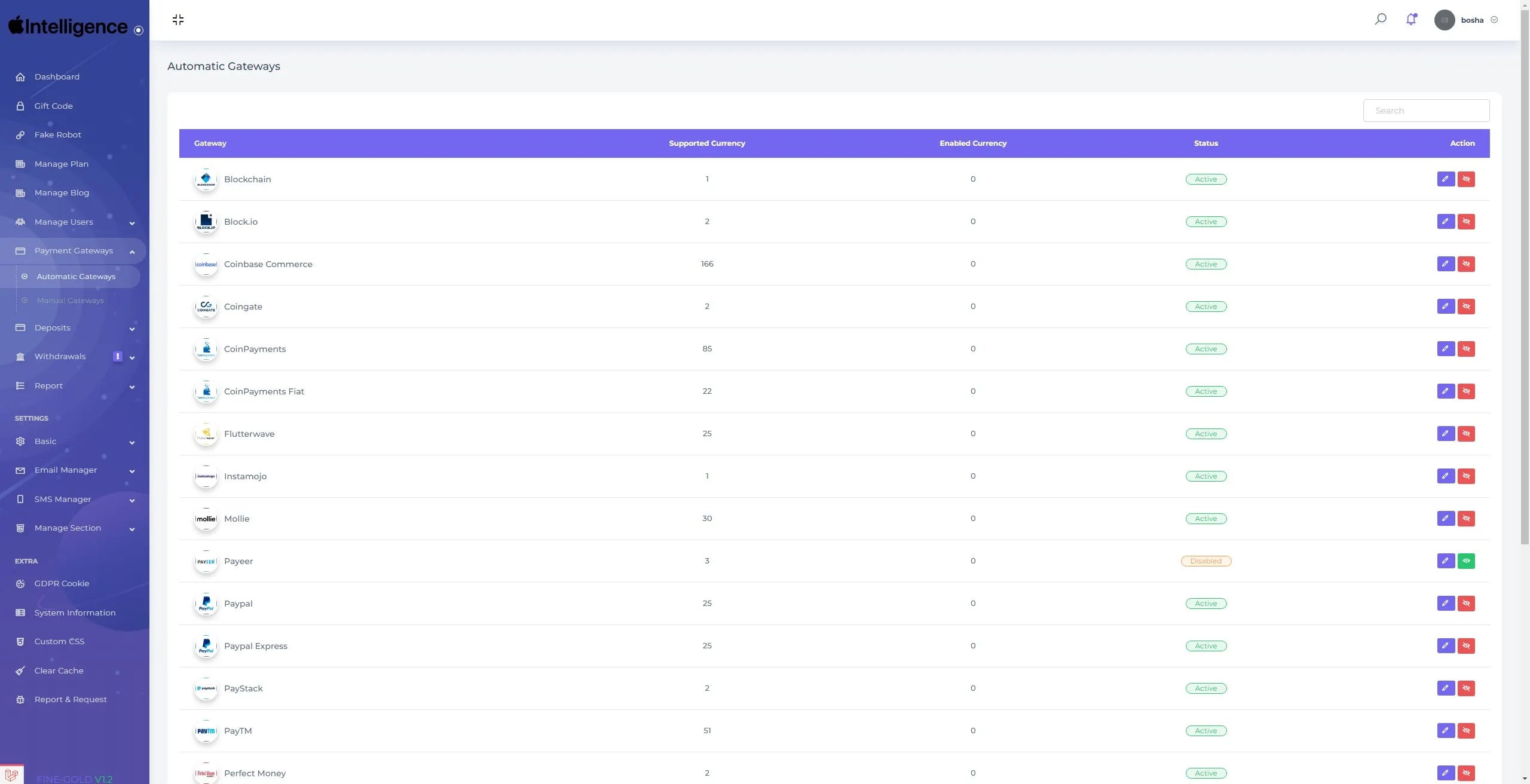The image size is (1530, 784).
Task: Expand the Report menu
Action: pyautogui.click(x=73, y=386)
